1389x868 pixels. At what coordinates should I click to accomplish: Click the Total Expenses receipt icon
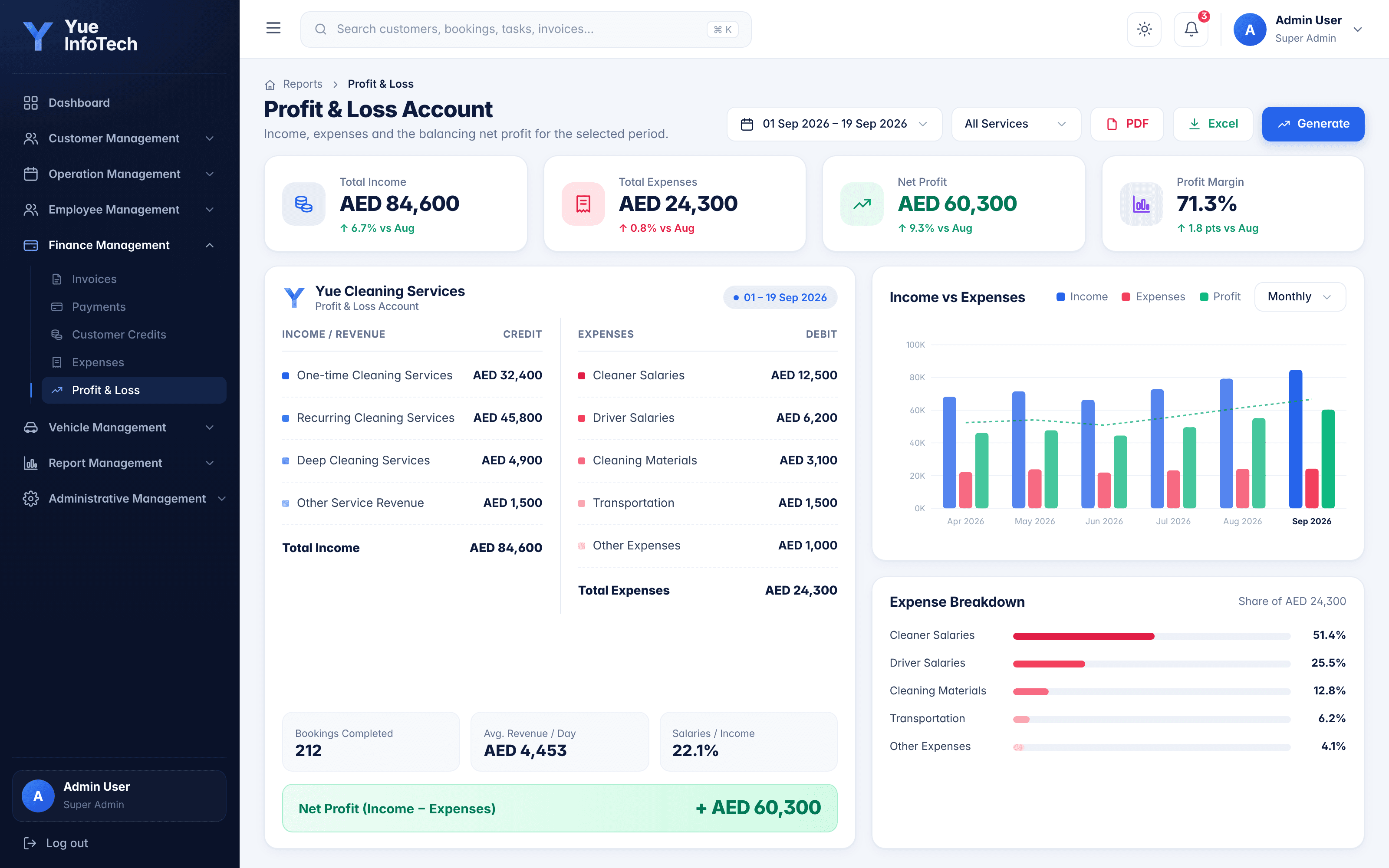pyautogui.click(x=583, y=204)
